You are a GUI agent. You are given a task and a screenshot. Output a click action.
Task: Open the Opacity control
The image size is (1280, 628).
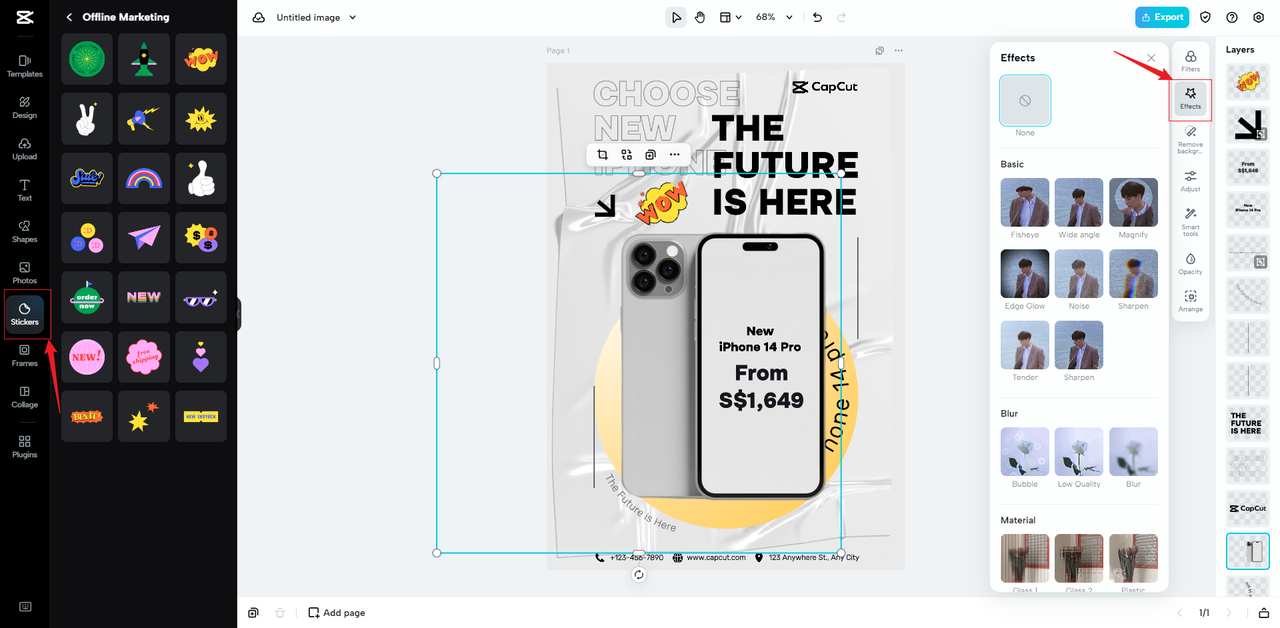coord(1190,263)
